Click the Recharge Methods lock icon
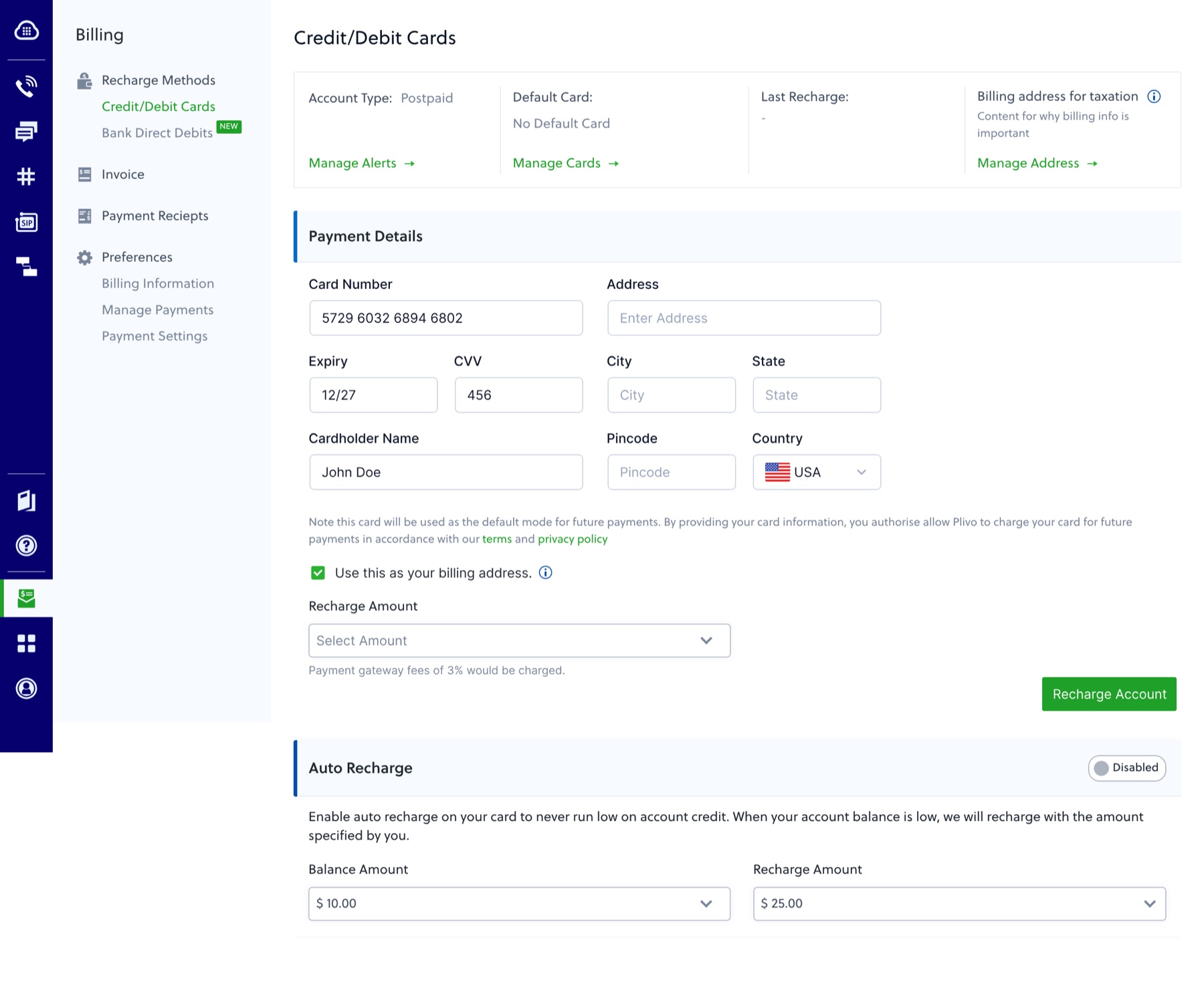This screenshot has width=1204, height=997. pos(84,81)
